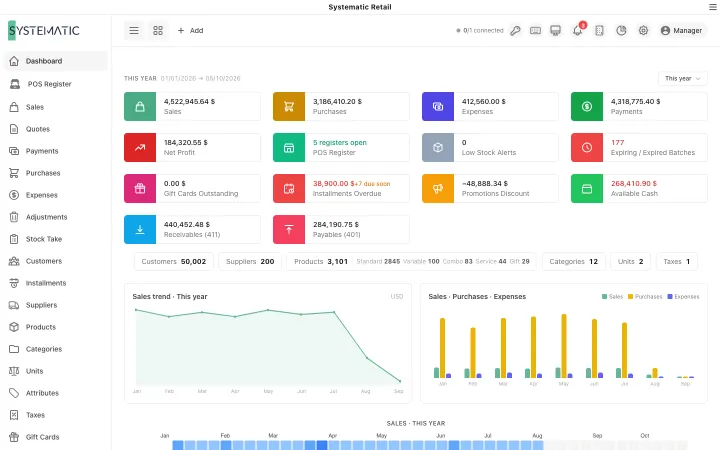Go to Dashboard in sidebar
This screenshot has height=450, width=720.
(56, 61)
